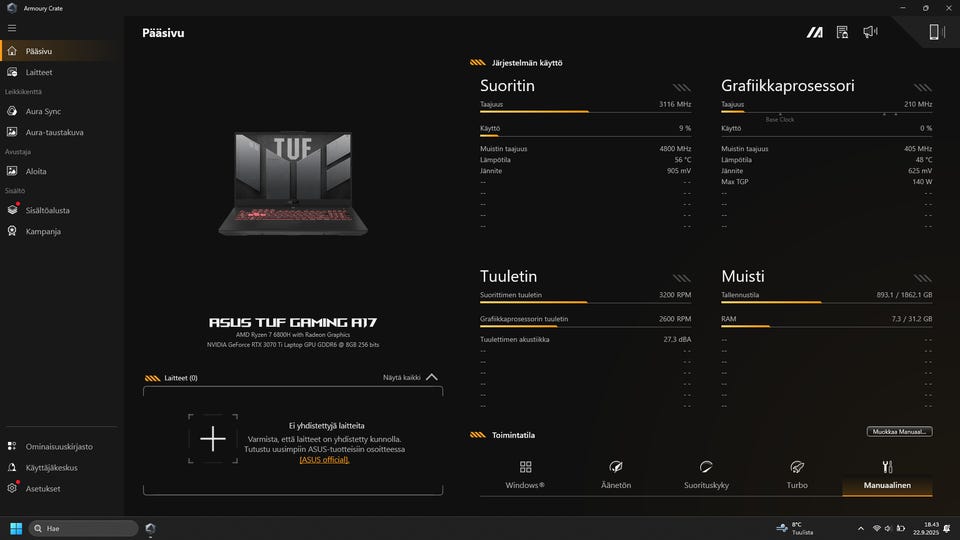Viewport: 960px width, 540px height.
Task: Go to Pääsivu in the sidebar
Action: point(61,51)
